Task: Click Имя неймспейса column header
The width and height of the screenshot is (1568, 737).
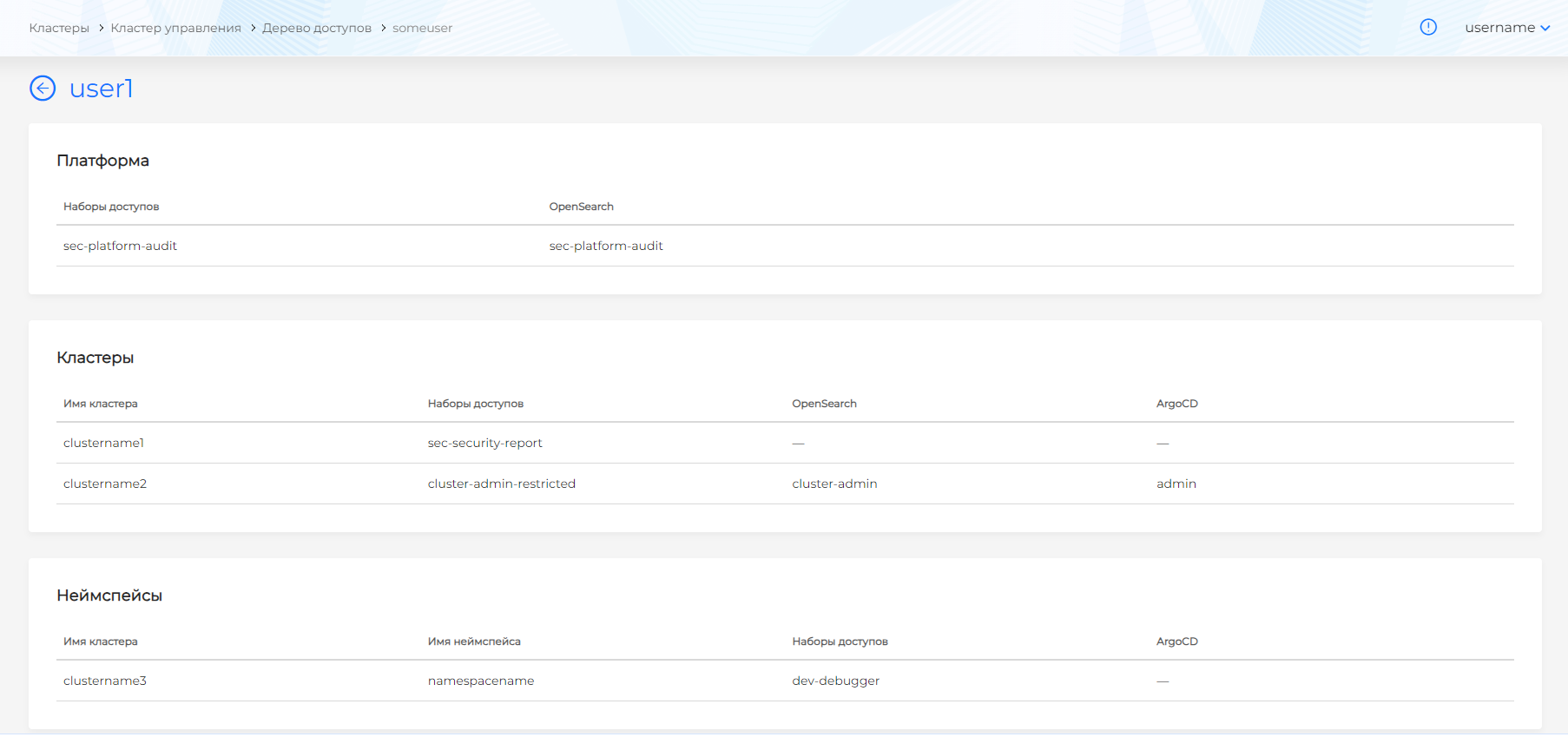Action: pyautogui.click(x=474, y=642)
